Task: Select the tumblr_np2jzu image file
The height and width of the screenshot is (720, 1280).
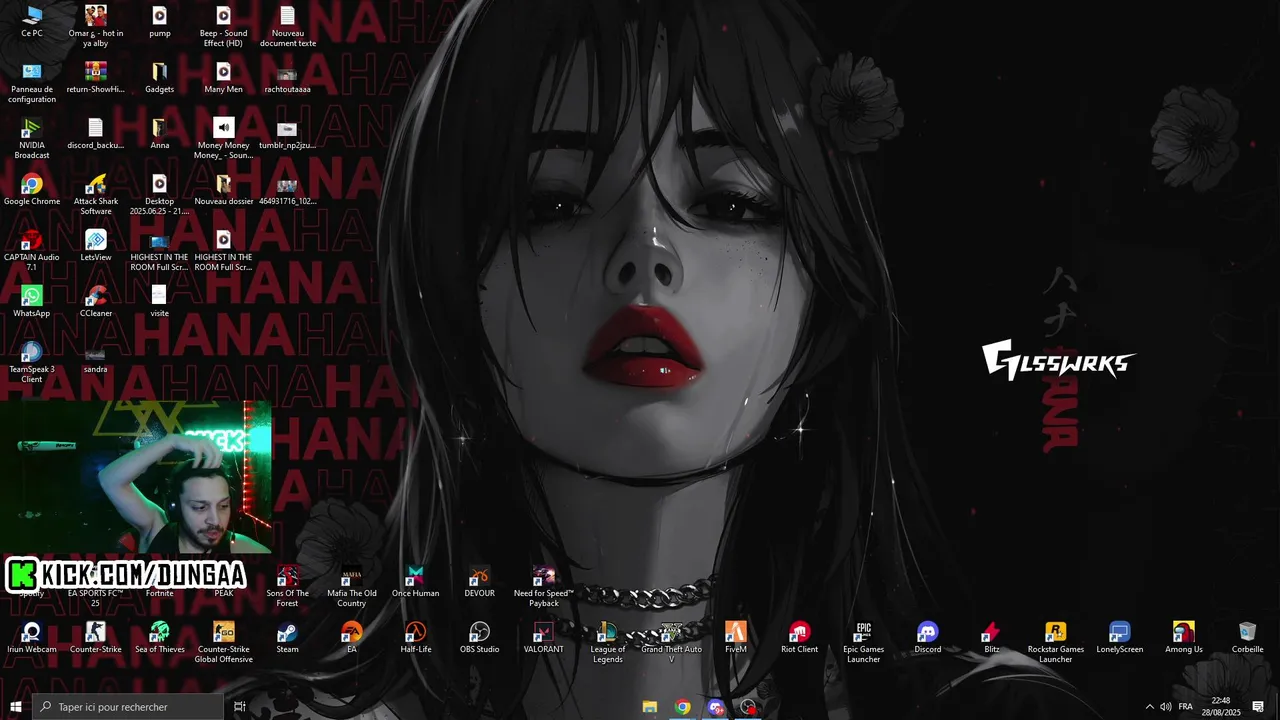Action: point(288,133)
